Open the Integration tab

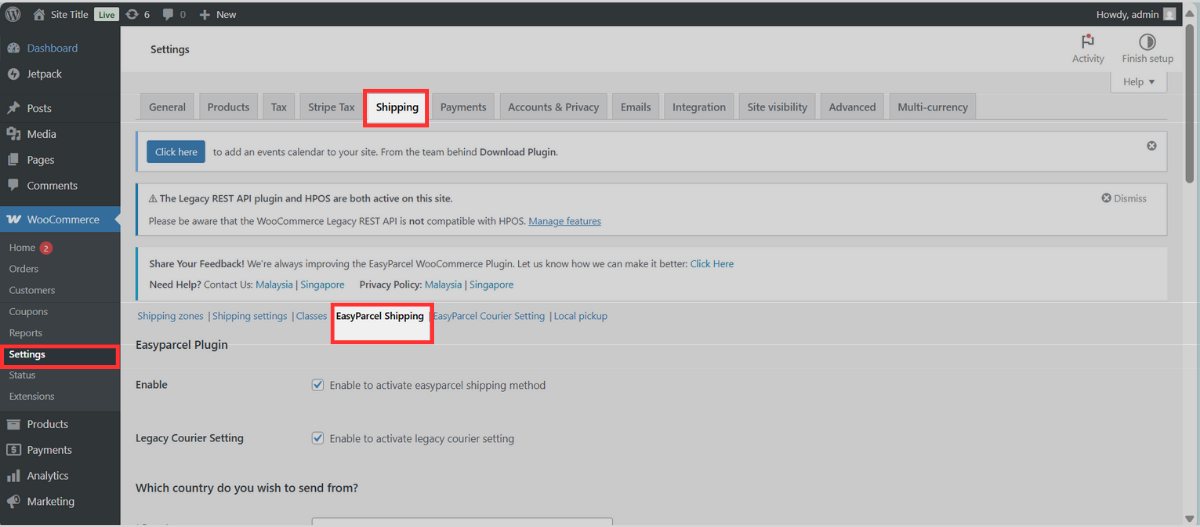click(x=699, y=107)
